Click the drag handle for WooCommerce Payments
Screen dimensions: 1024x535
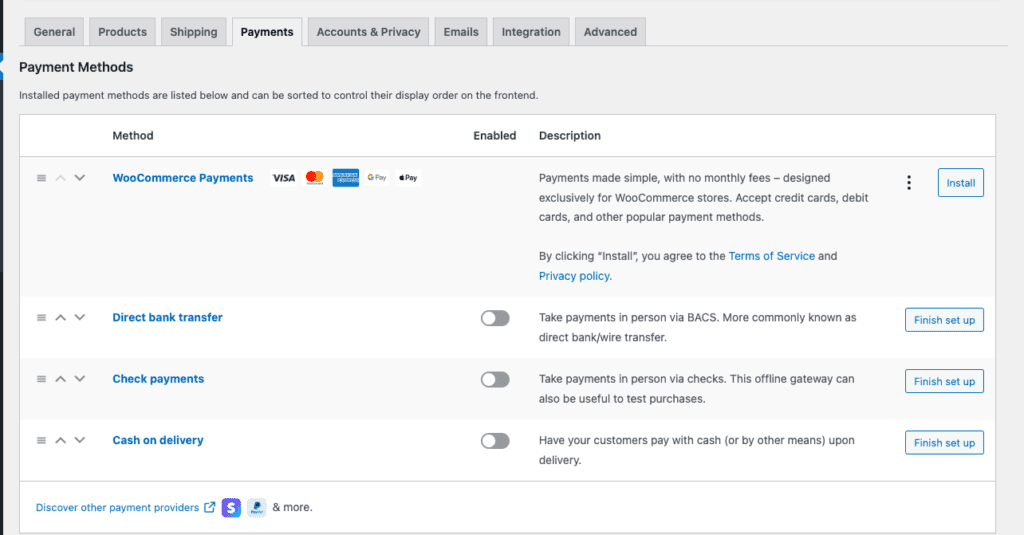(x=41, y=178)
